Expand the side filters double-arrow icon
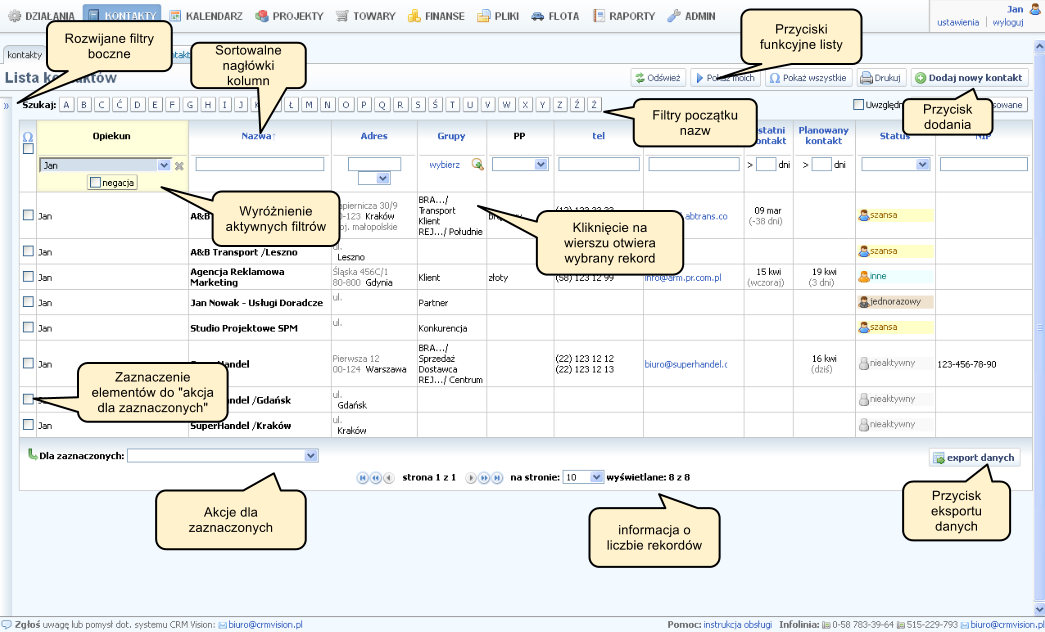The image size is (1045, 632). pyautogui.click(x=6, y=104)
